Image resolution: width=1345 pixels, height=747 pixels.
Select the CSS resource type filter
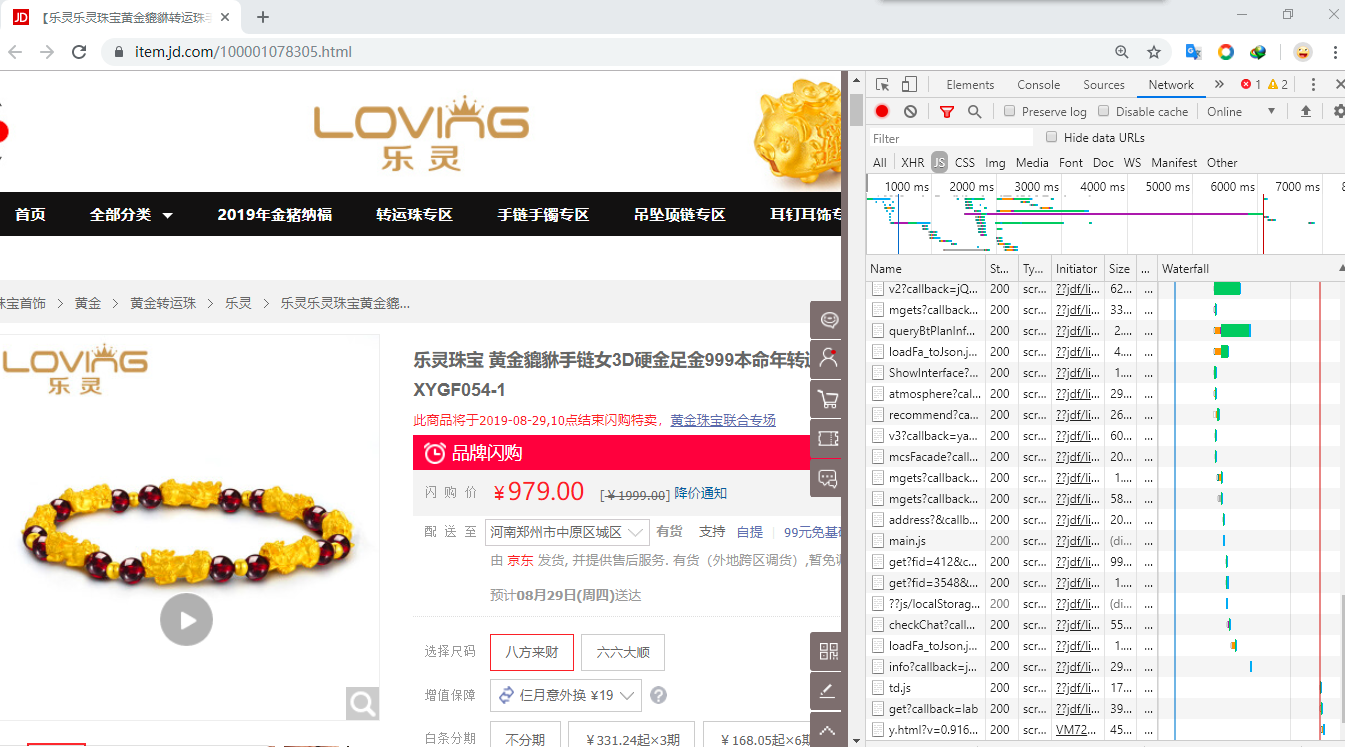pyautogui.click(x=964, y=162)
